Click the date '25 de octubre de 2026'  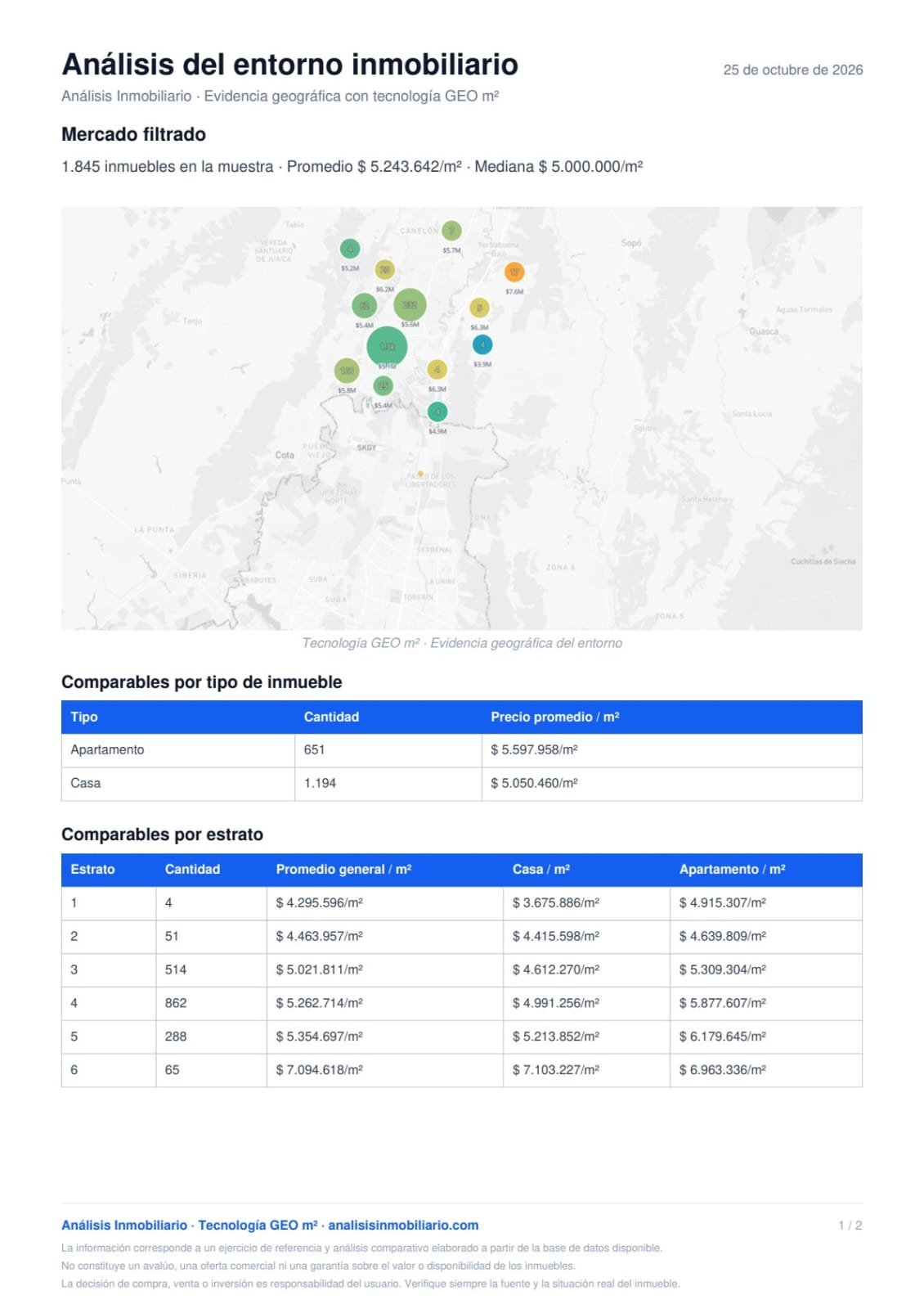tap(793, 70)
